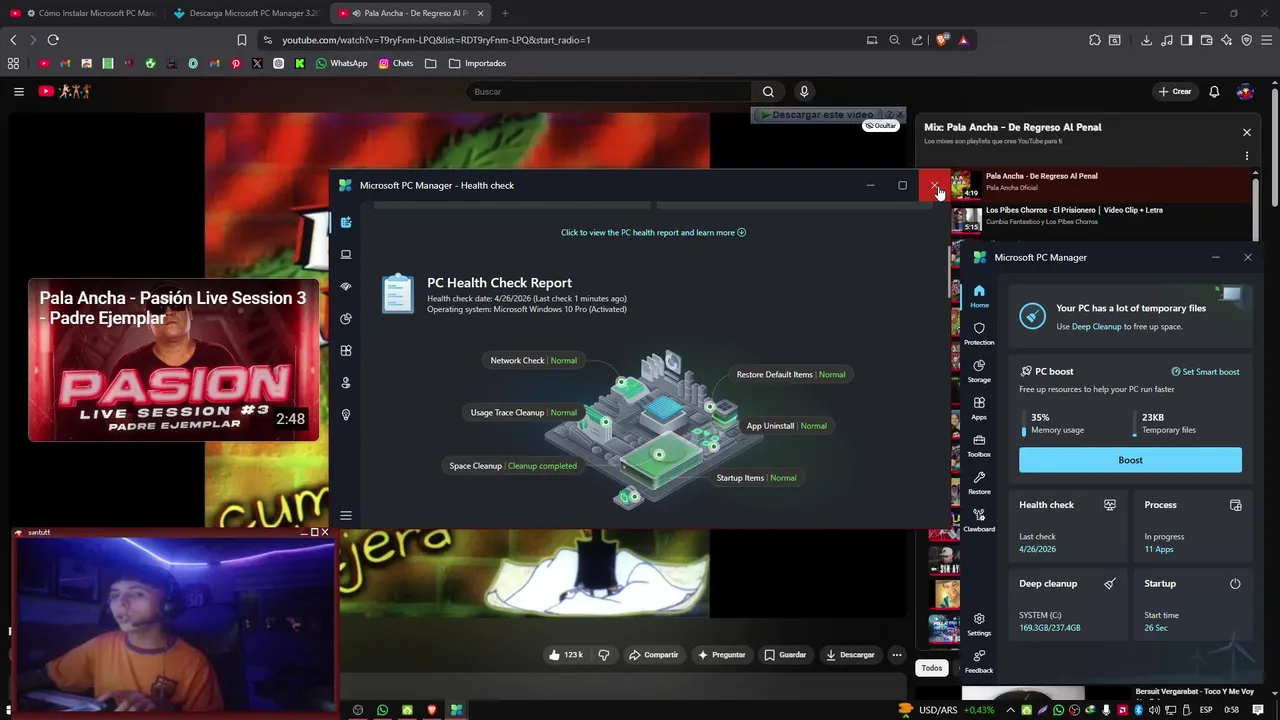The image size is (1280, 720).
Task: Click Usage Trace Cleanup Normal label
Action: (x=524, y=413)
